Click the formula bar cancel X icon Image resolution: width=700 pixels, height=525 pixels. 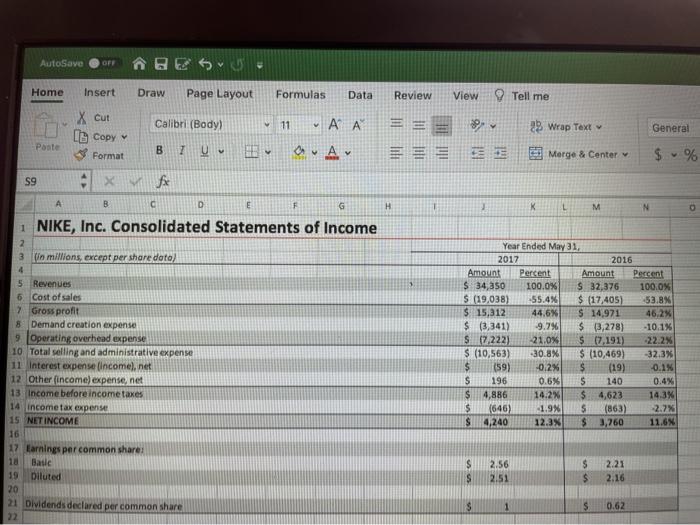tap(109, 181)
